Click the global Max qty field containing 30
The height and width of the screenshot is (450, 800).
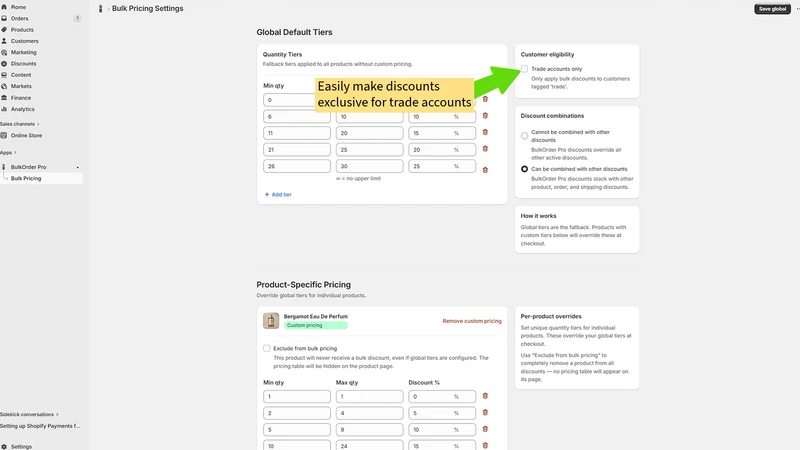click(x=369, y=166)
